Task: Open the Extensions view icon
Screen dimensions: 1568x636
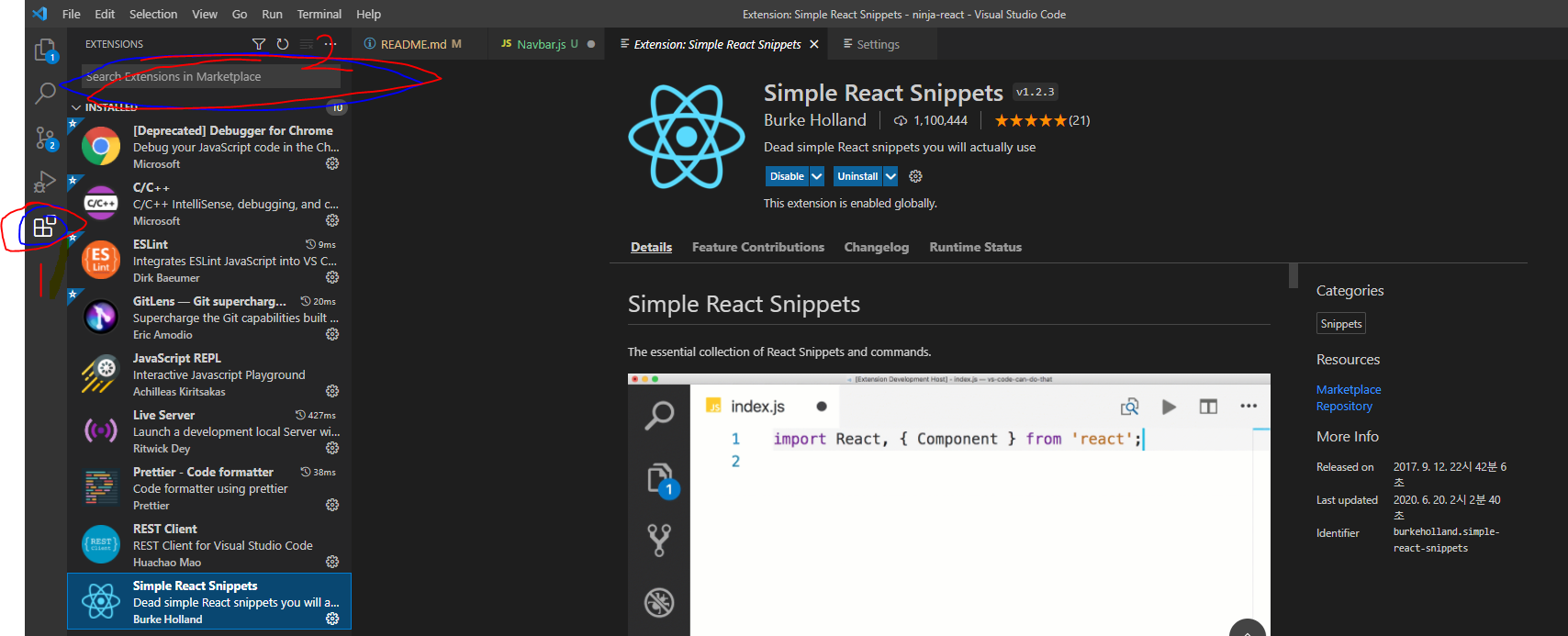Action: (x=45, y=227)
